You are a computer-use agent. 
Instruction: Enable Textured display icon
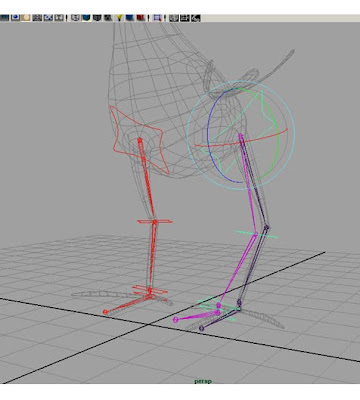pos(108,18)
